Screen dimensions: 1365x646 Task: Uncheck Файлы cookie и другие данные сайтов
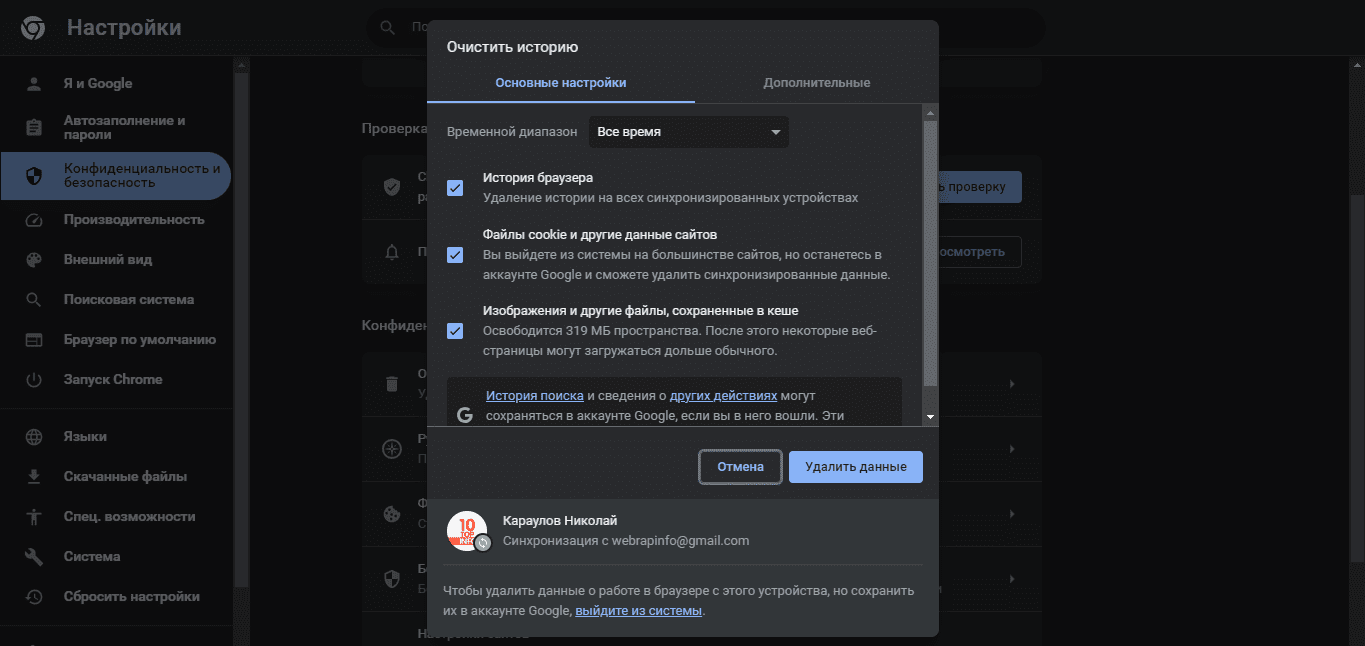tap(455, 255)
